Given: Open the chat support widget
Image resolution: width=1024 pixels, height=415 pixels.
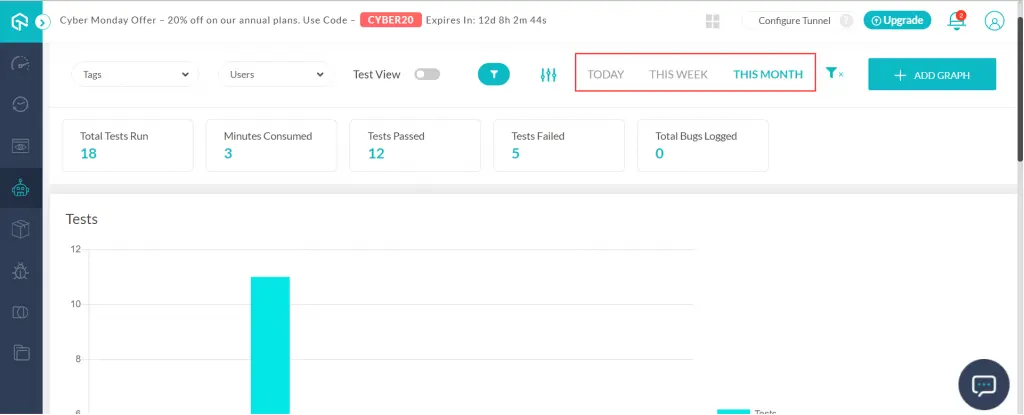Looking at the screenshot, I should (984, 385).
